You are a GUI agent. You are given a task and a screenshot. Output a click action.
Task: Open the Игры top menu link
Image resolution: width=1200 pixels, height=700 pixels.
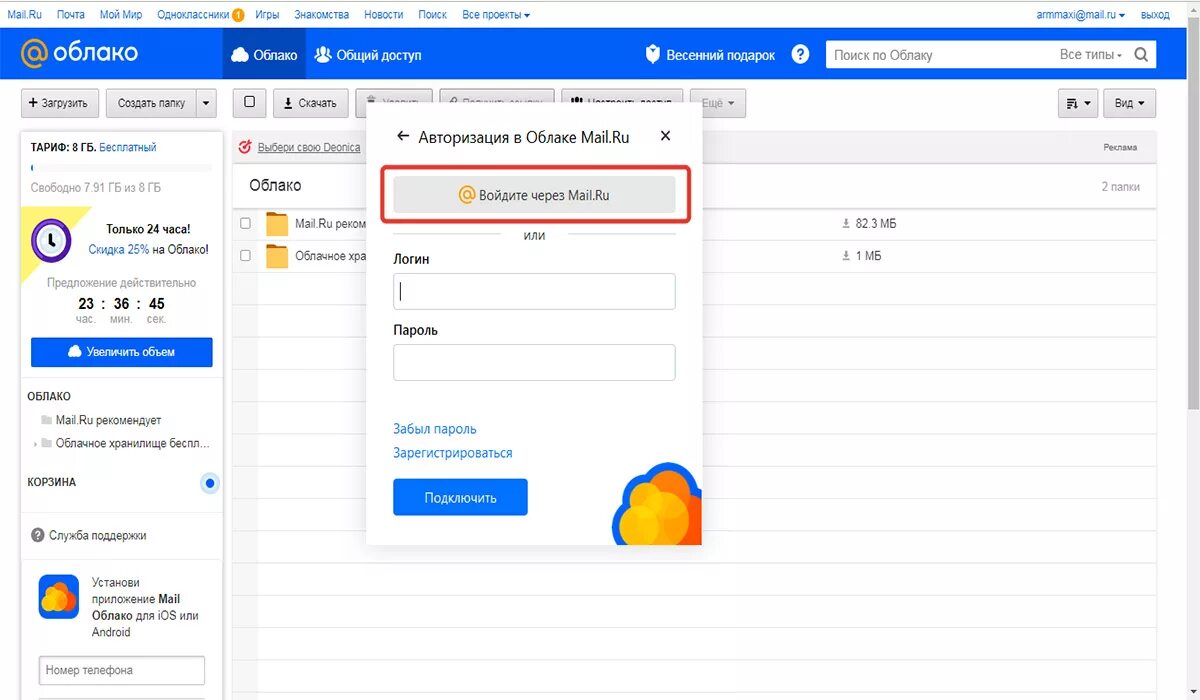pyautogui.click(x=267, y=15)
